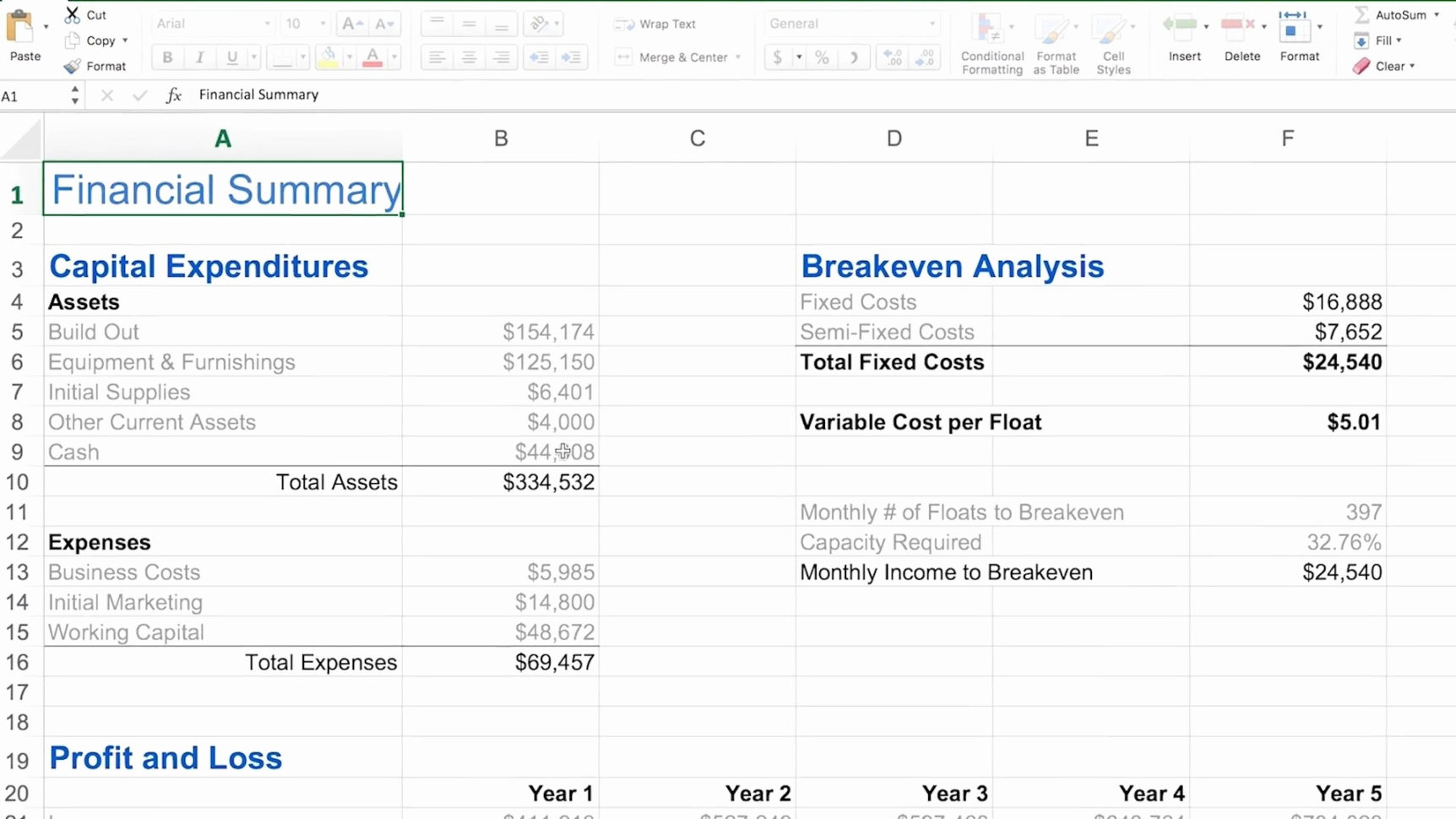Click the Clear eraser icon
This screenshot has height=819, width=1456.
point(1361,66)
